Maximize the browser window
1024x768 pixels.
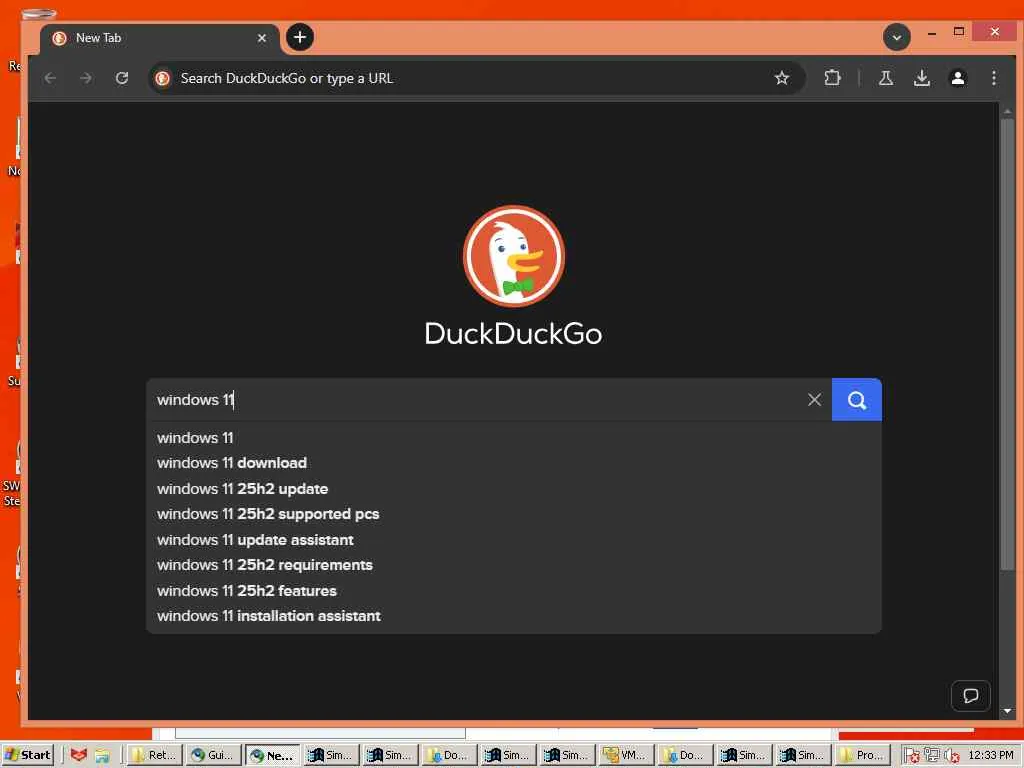click(x=959, y=31)
